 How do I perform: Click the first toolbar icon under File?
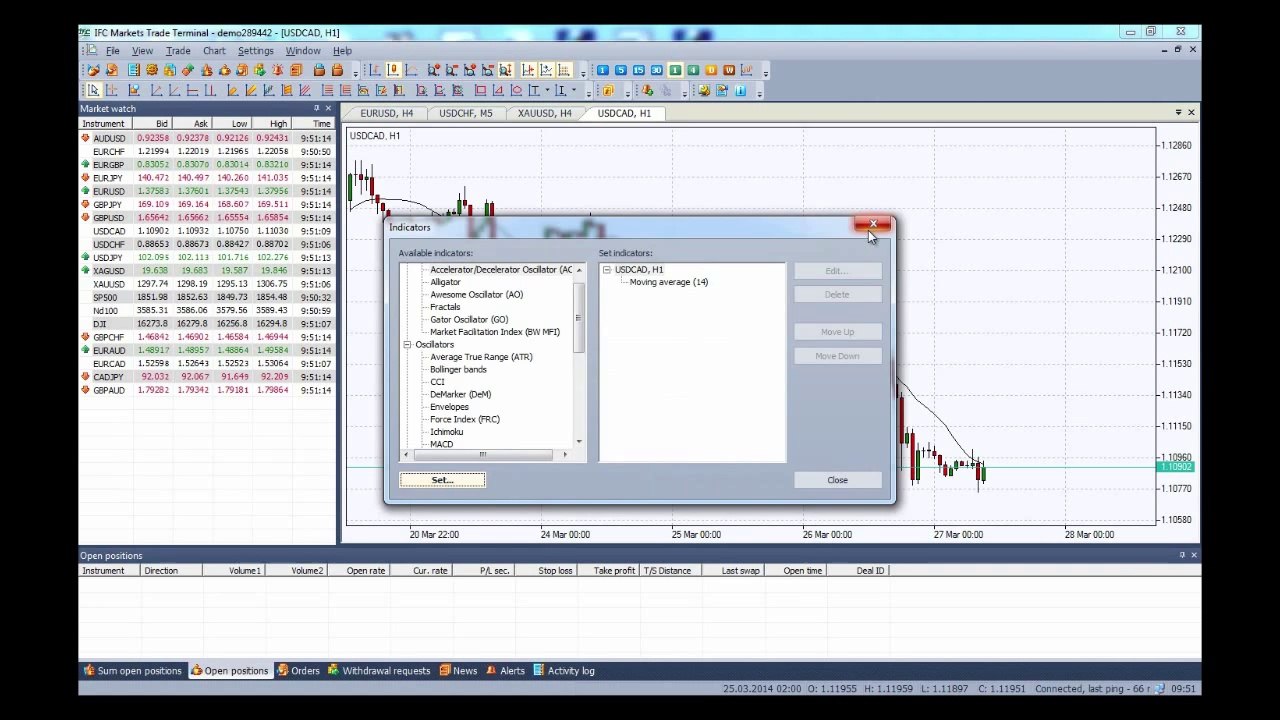tap(93, 70)
